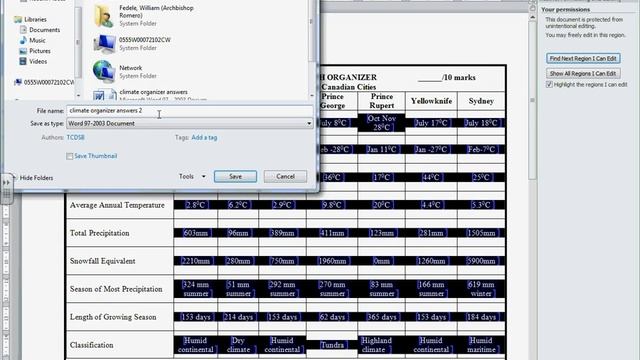
Task: Click Season of Most Precipitation row label
Action: (x=116, y=289)
